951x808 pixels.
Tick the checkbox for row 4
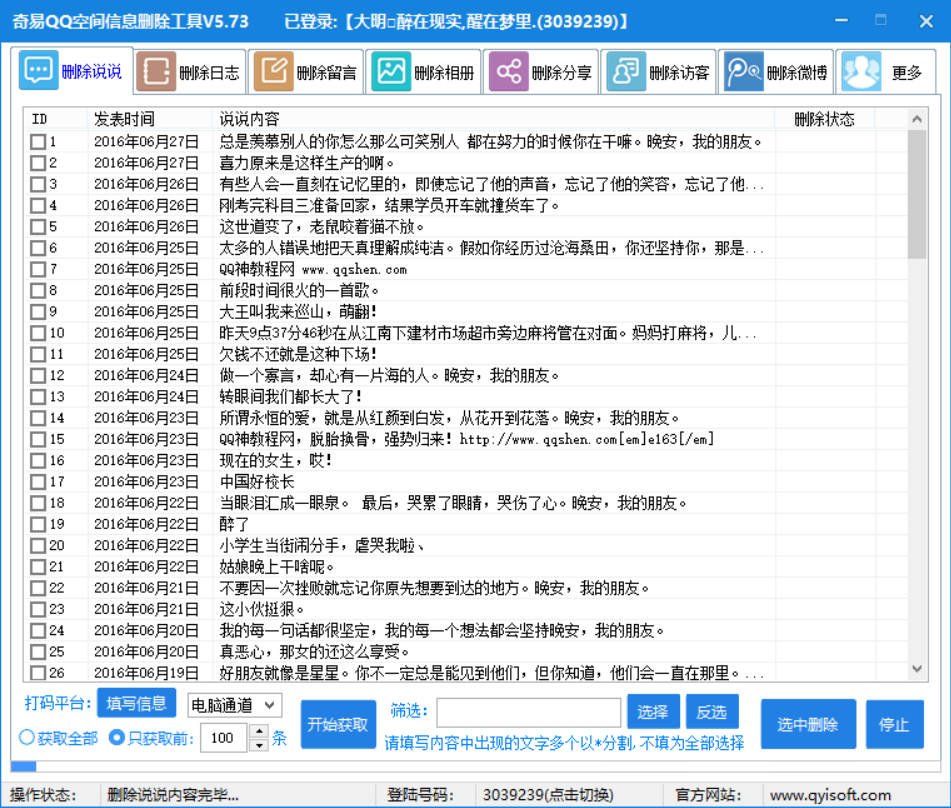click(x=38, y=206)
